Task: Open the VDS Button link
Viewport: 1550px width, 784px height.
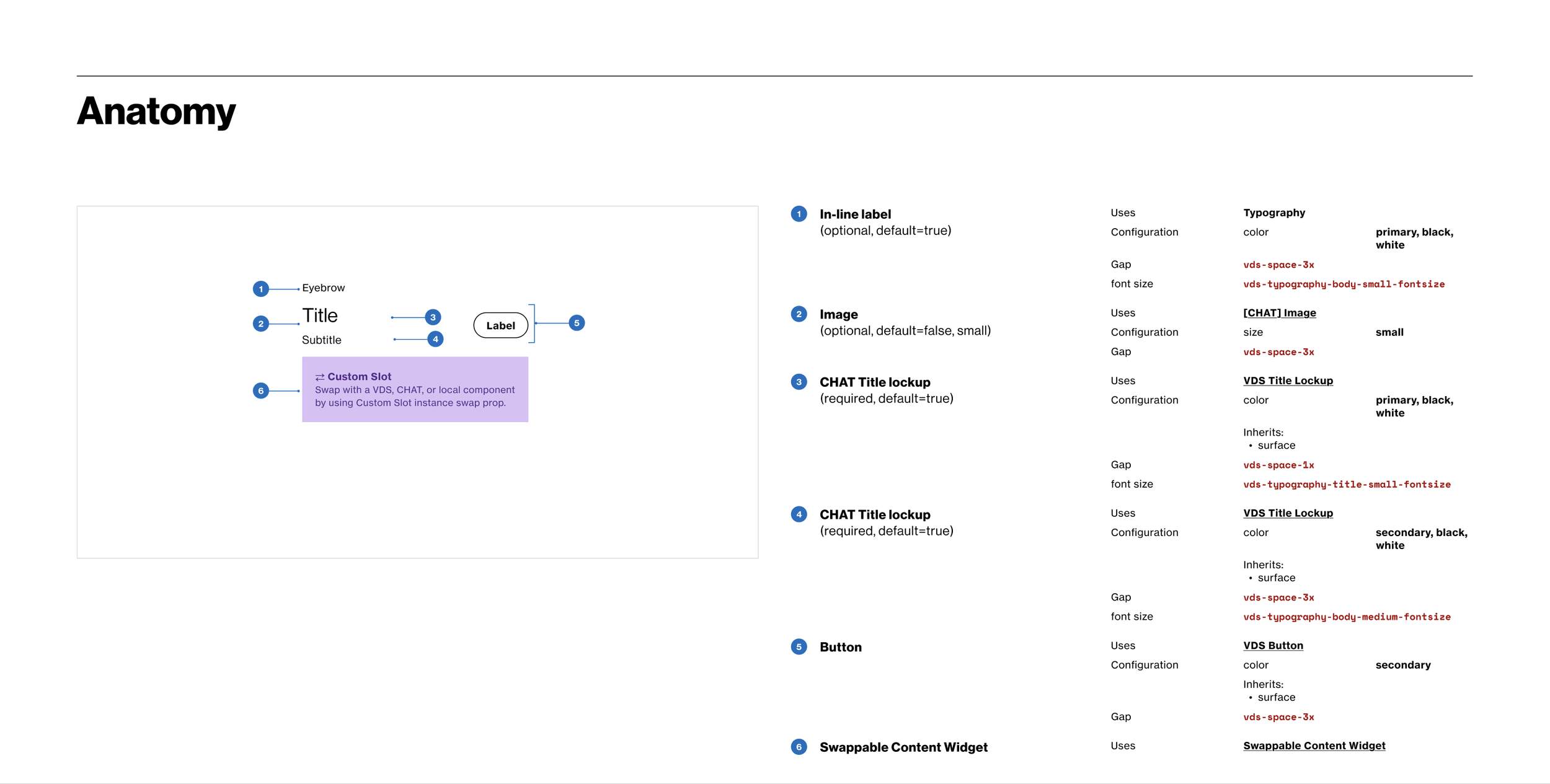Action: pyautogui.click(x=1273, y=645)
